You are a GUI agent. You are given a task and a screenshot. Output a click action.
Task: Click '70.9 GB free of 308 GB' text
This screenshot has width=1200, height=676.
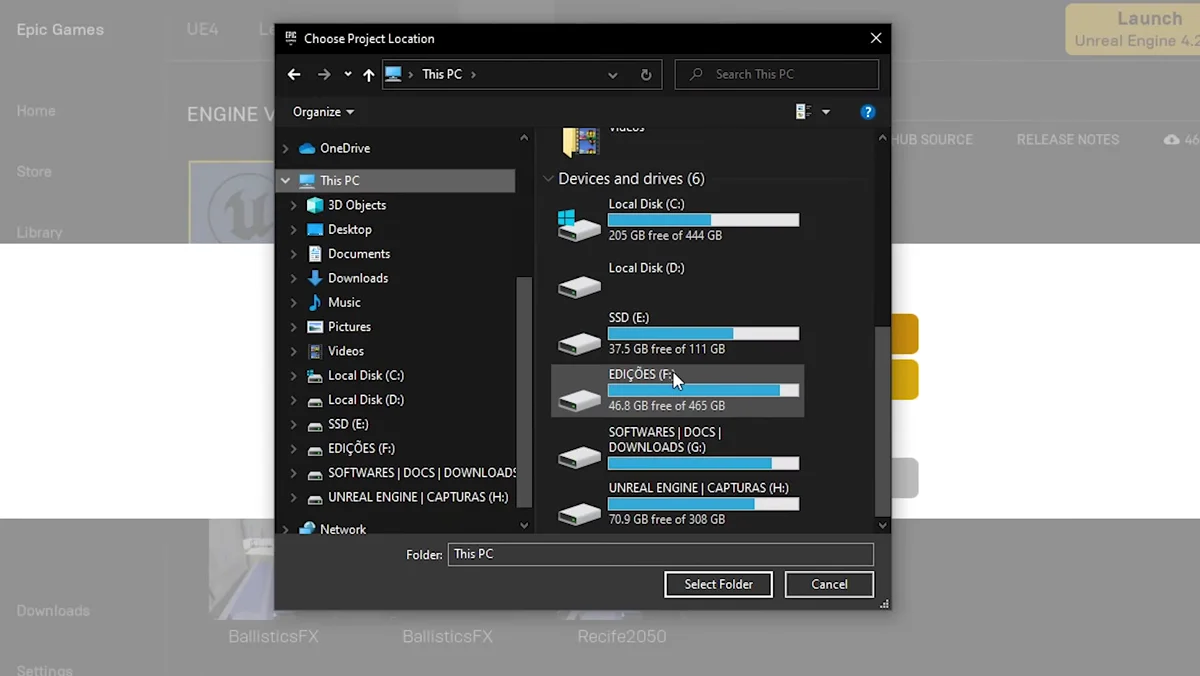tap(666, 520)
